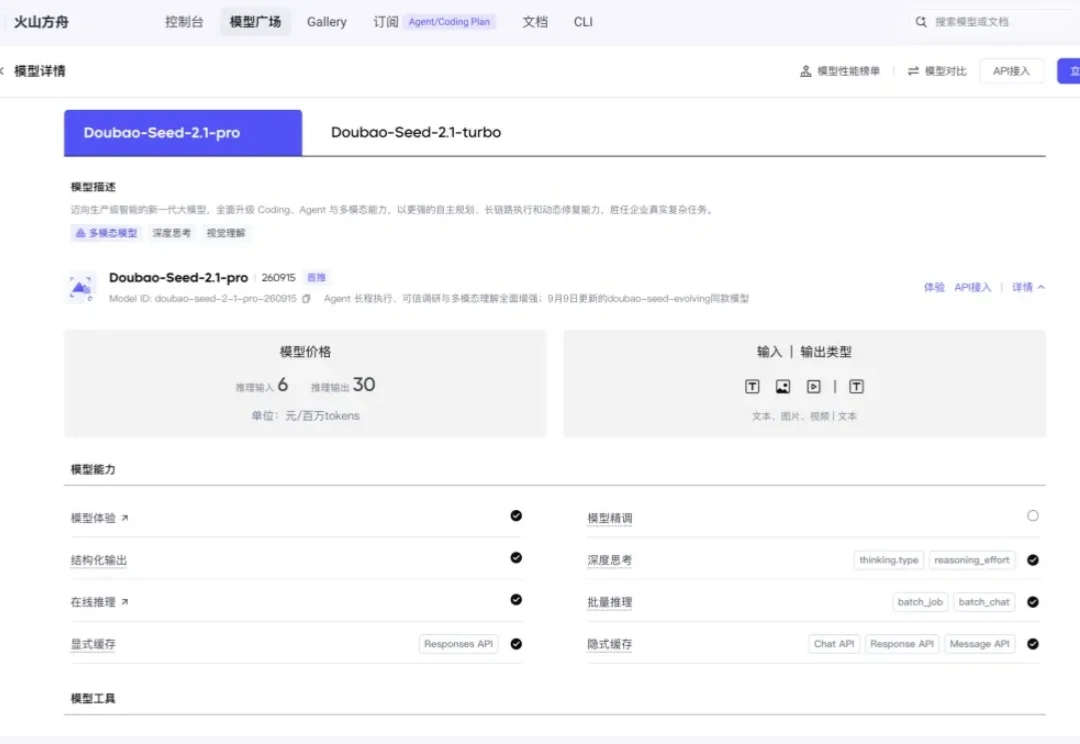Click the video input type icon
Image resolution: width=1080 pixels, height=744 pixels.
pyautogui.click(x=813, y=386)
